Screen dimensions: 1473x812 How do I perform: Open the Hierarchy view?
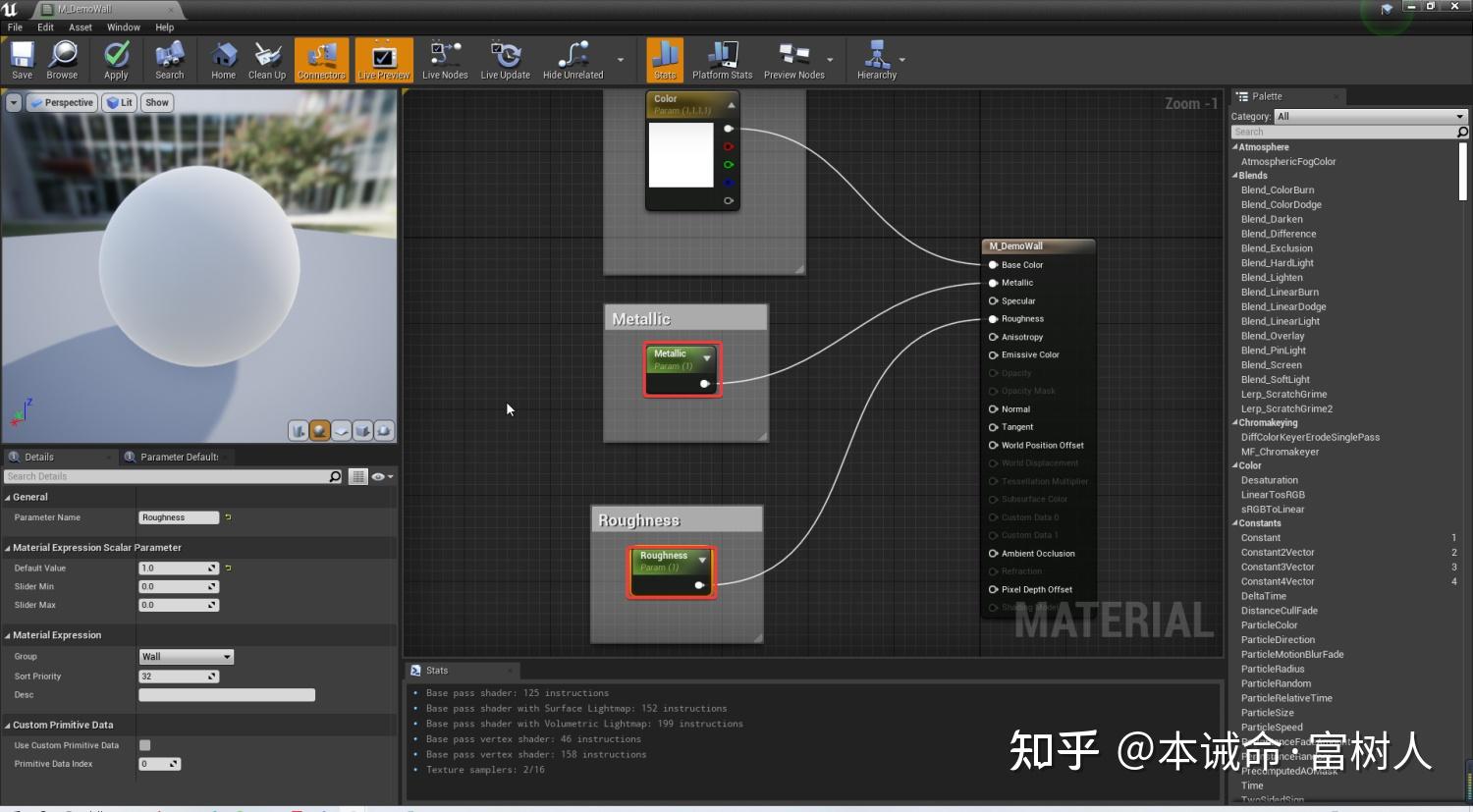click(x=875, y=59)
